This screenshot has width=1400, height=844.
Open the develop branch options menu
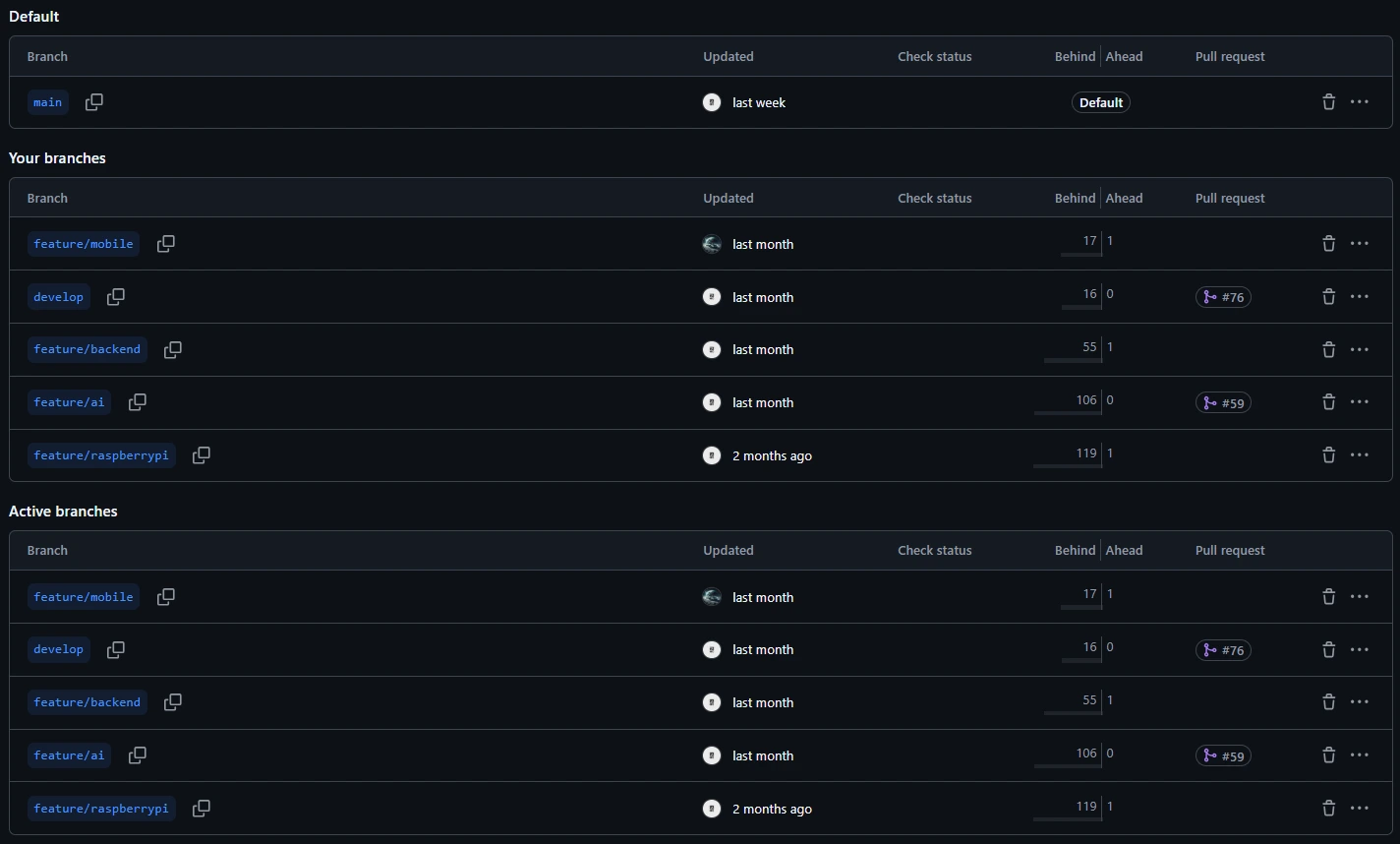[x=1360, y=296]
